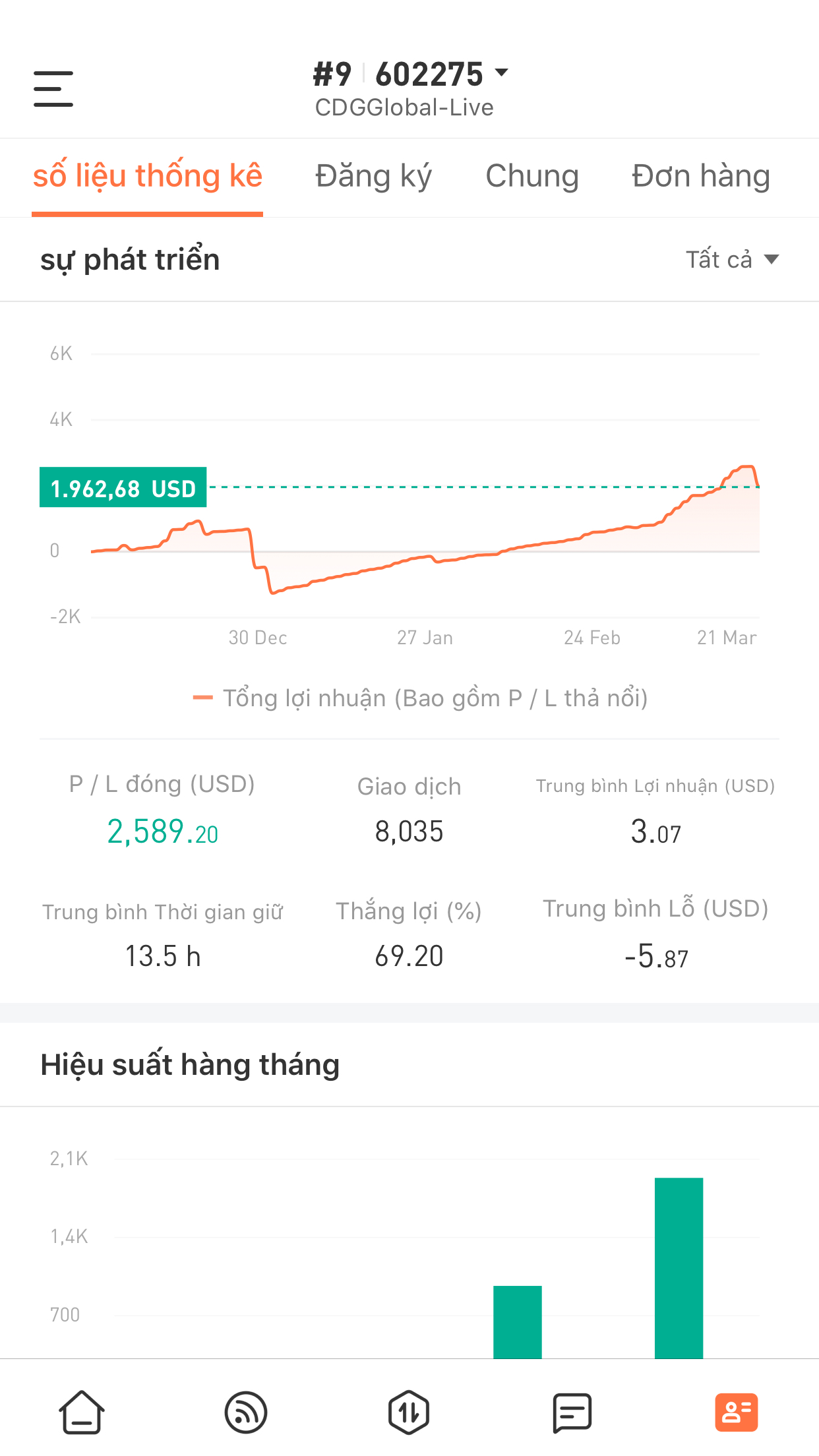Tap the P/L đóng value 2,589.20
The image size is (819, 1456).
pyautogui.click(x=162, y=832)
